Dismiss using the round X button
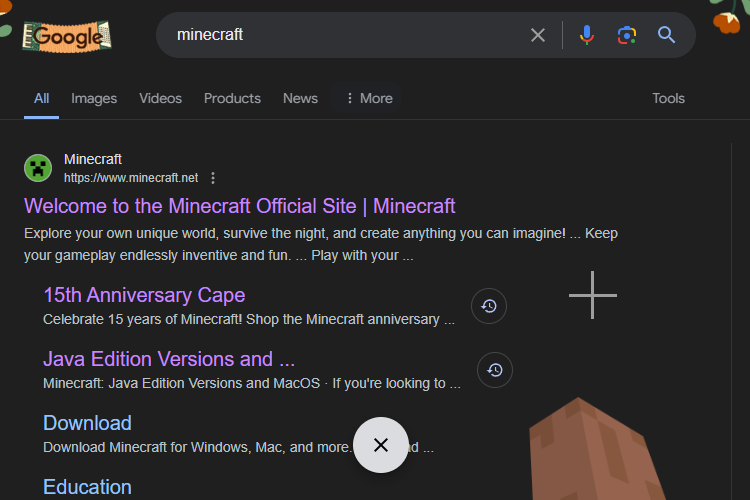The height and width of the screenshot is (500, 750). [381, 445]
